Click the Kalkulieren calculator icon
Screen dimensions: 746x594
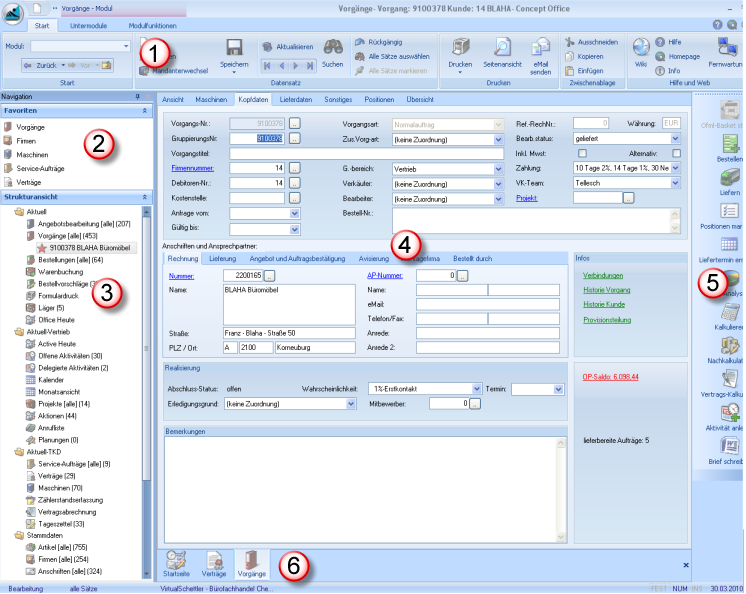coord(730,313)
